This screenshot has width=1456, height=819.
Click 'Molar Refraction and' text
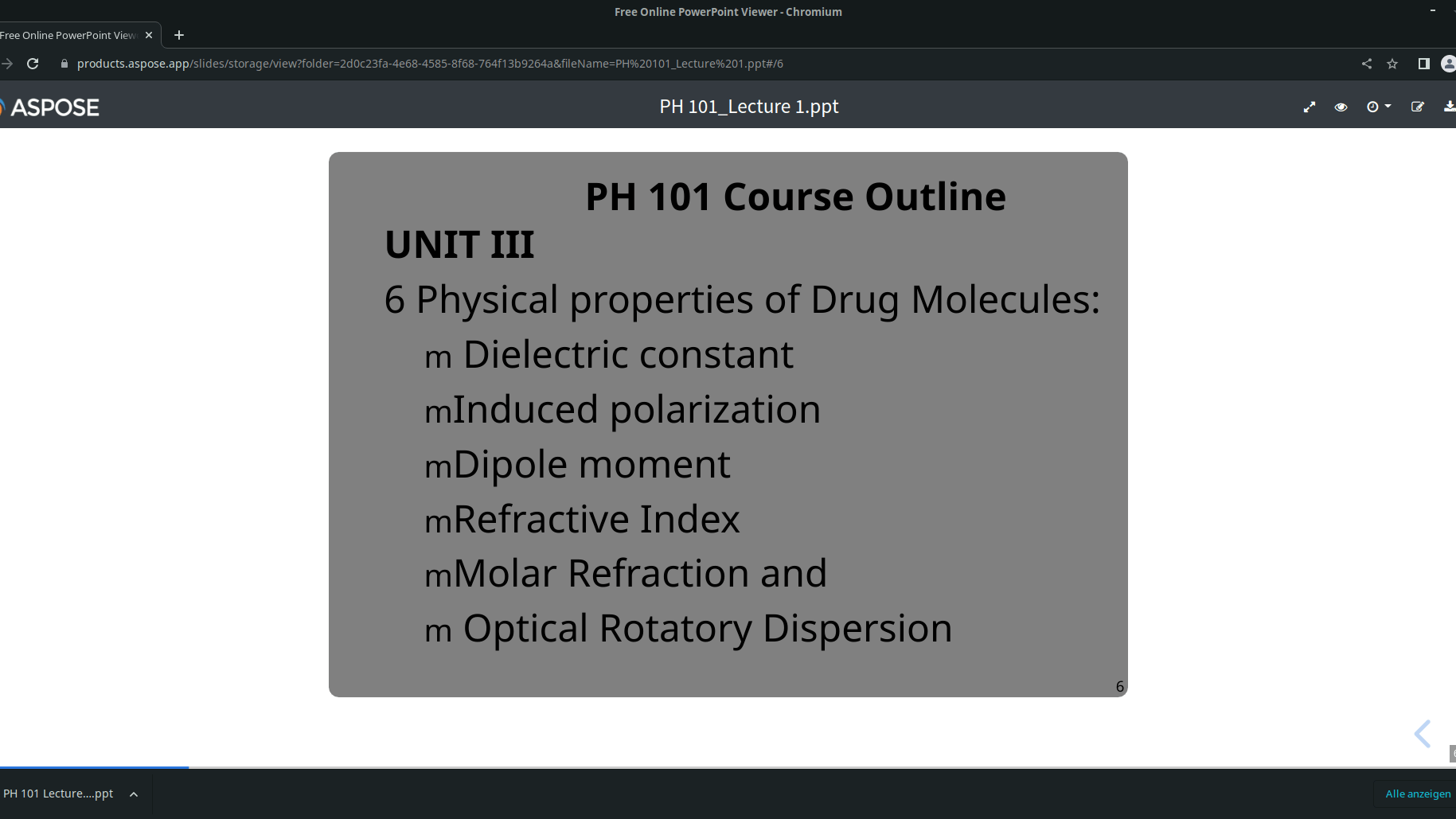pos(640,574)
